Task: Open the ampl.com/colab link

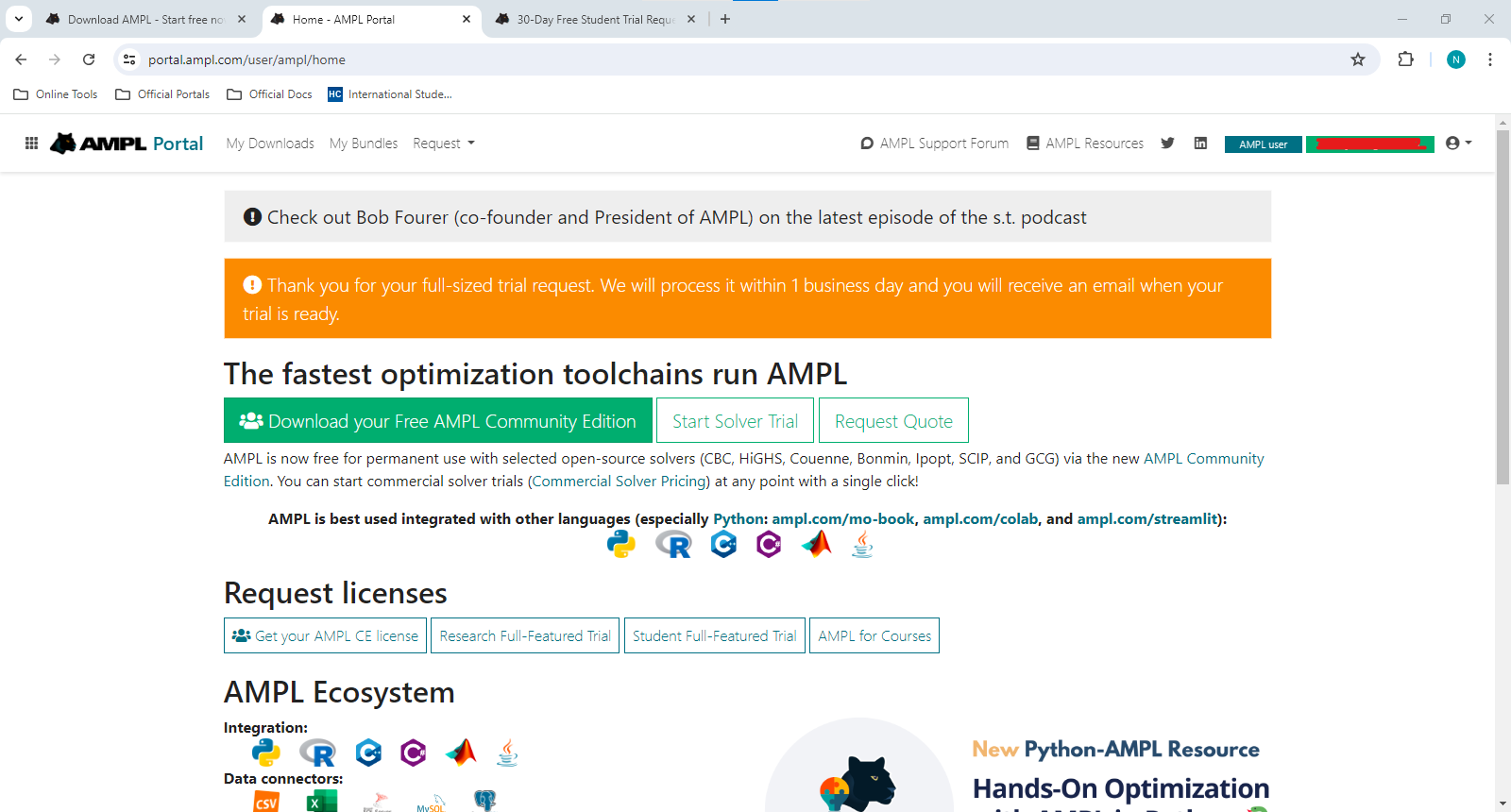Action: tap(980, 519)
